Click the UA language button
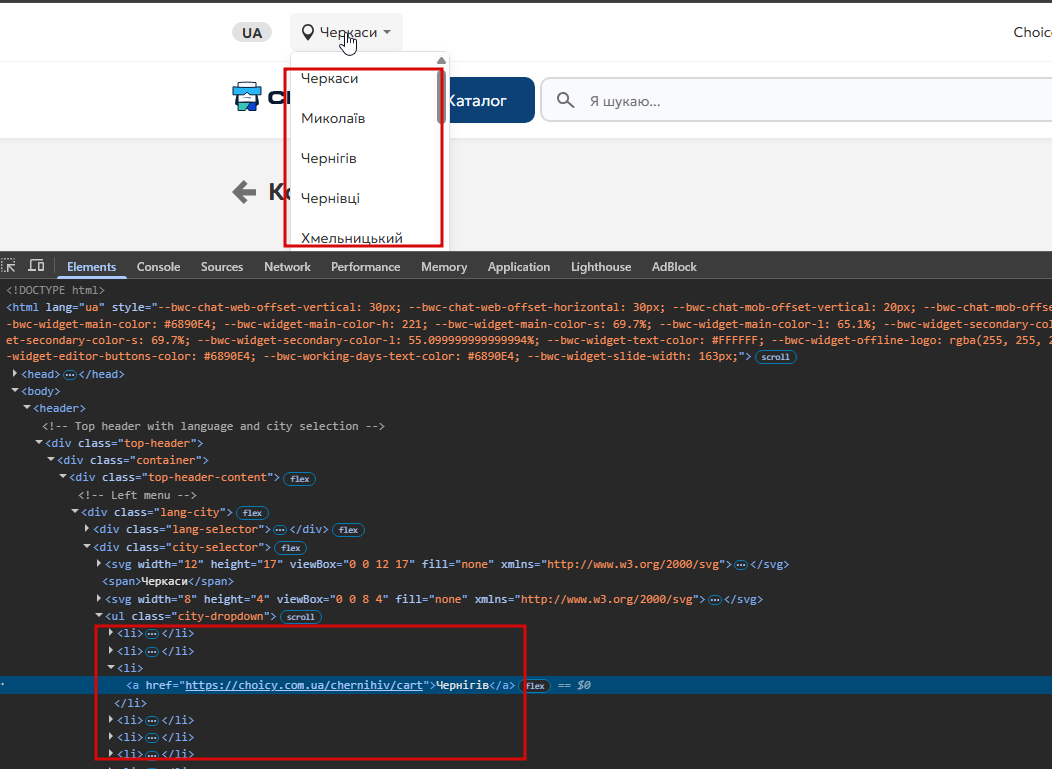1052x769 pixels. tap(252, 32)
